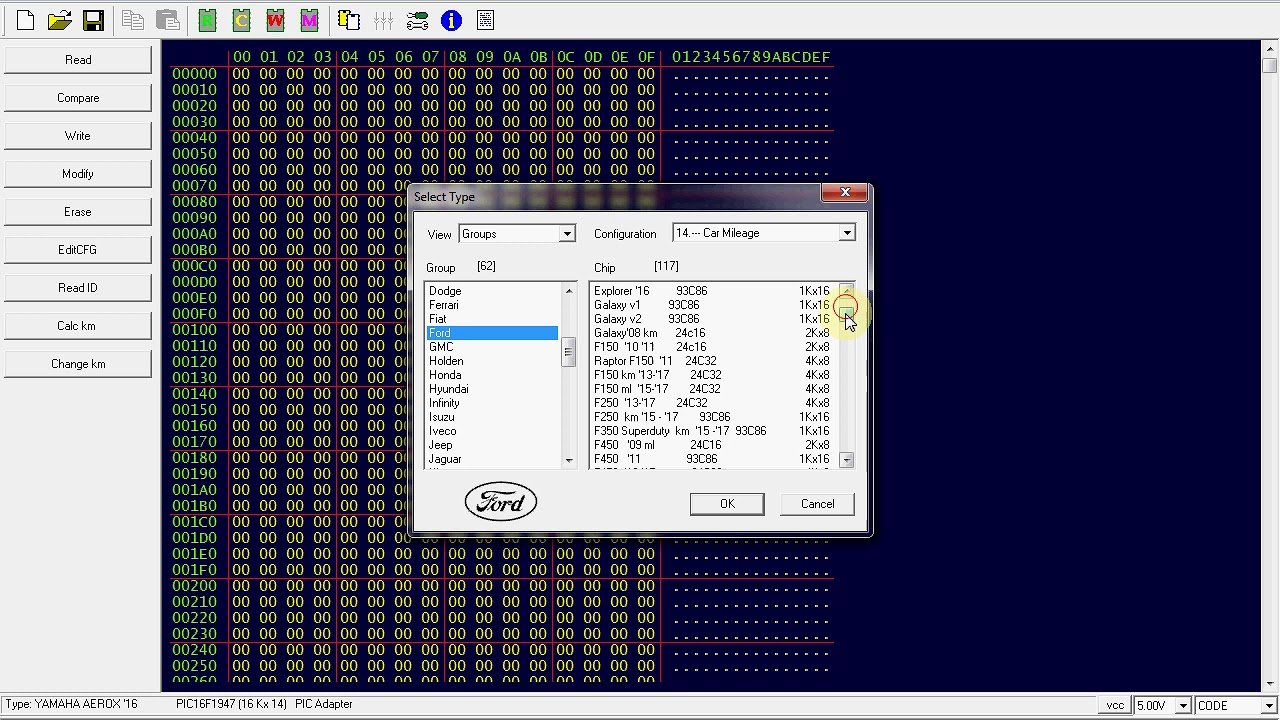Image resolution: width=1280 pixels, height=720 pixels.
Task: Expand the View Groups dropdown
Action: [x=566, y=234]
